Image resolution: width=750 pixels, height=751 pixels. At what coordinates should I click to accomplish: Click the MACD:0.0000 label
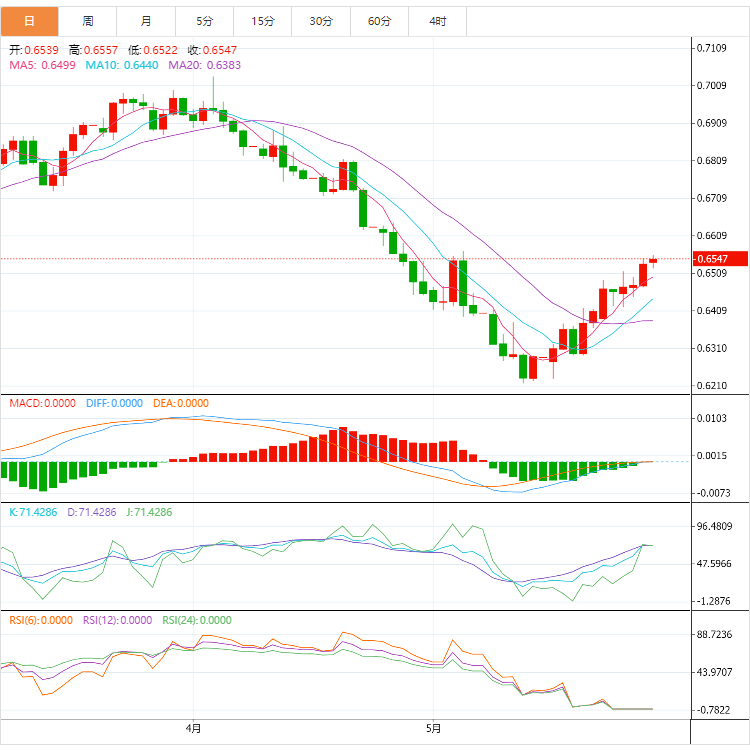pyautogui.click(x=43, y=403)
